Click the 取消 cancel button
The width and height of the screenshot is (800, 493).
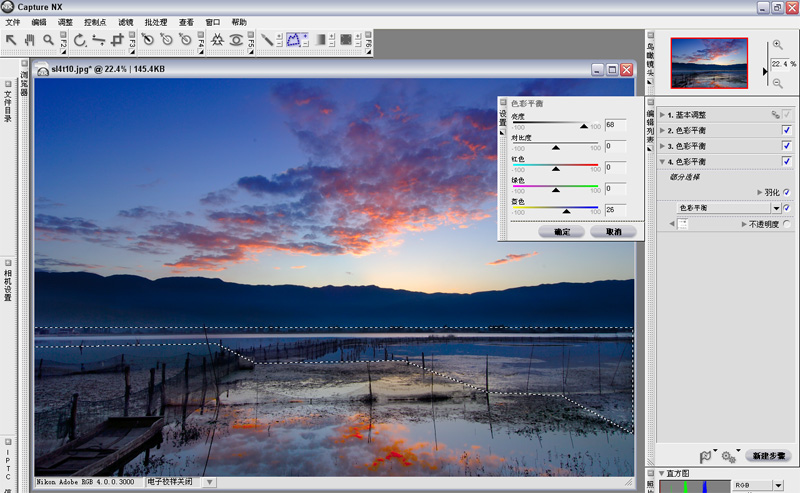click(x=613, y=232)
